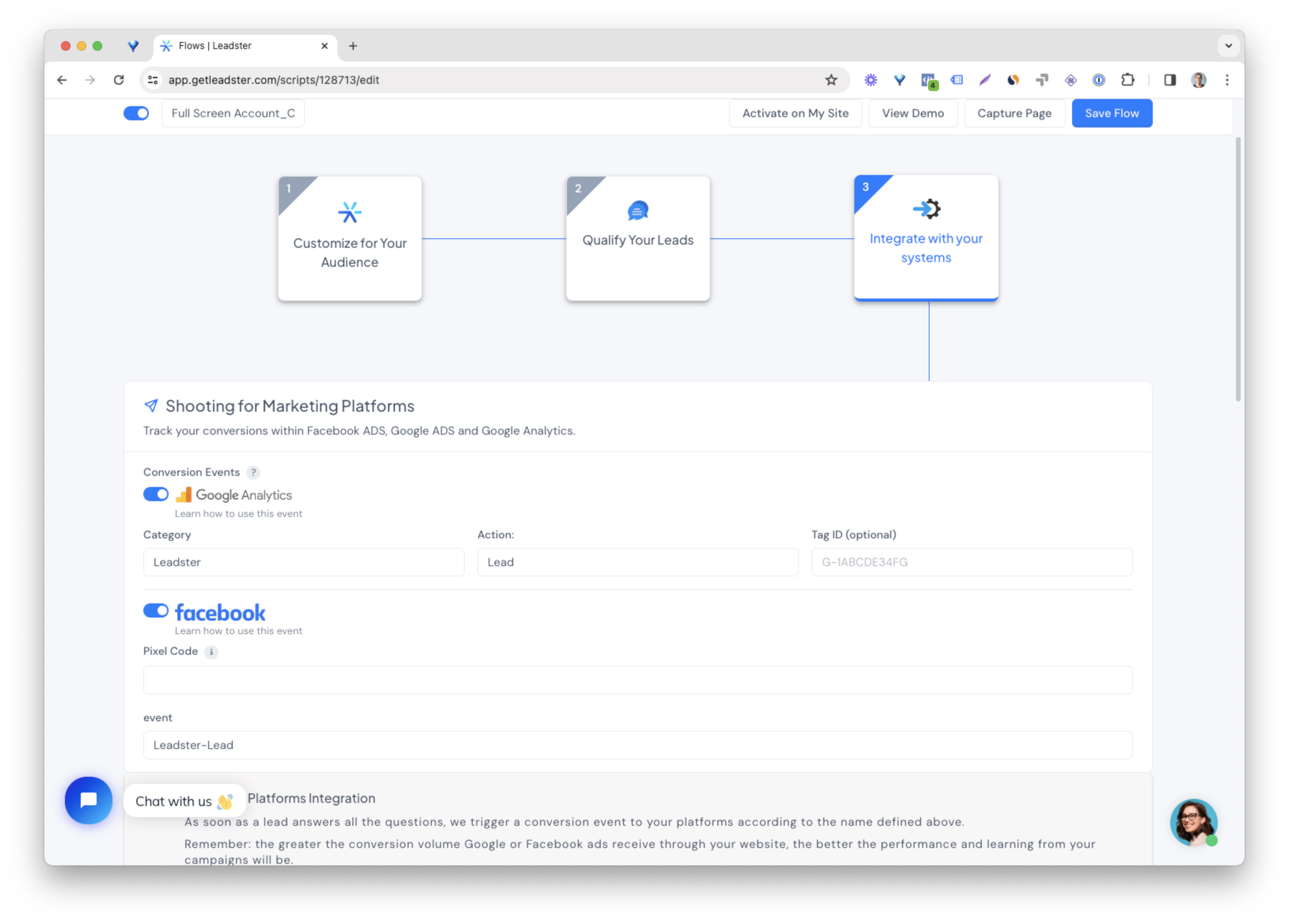This screenshot has height=924, width=1289.
Task: Click the Learn how to use this event link
Action: [238, 513]
